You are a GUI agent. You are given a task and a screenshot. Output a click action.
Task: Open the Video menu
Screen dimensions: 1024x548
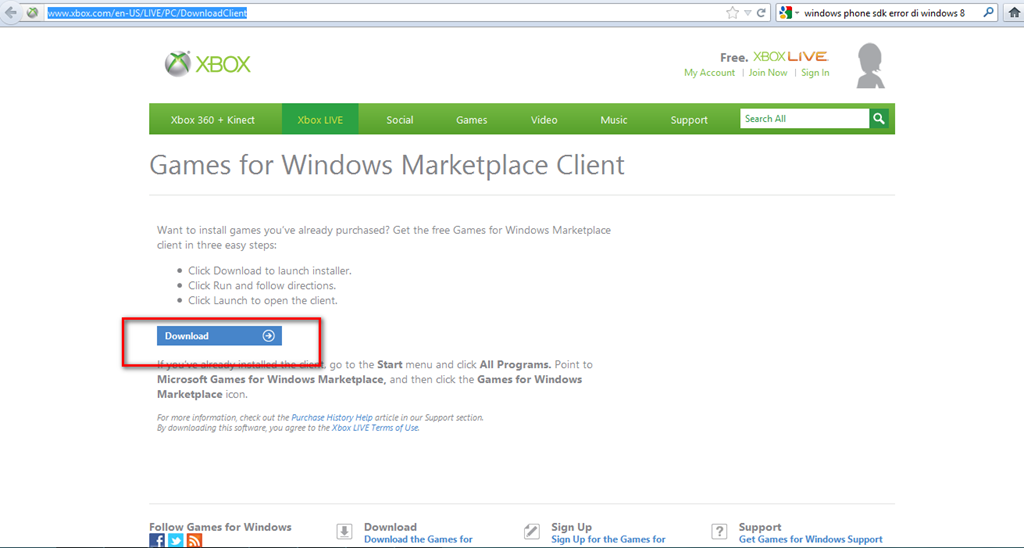click(x=544, y=120)
